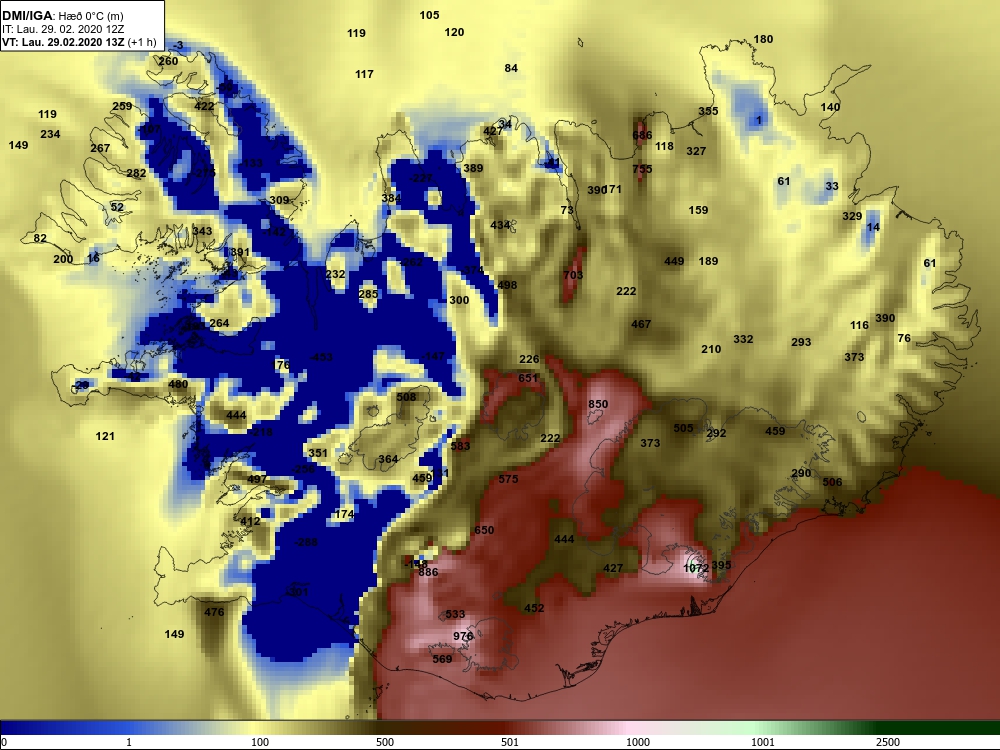Click the 651 map value
The width and height of the screenshot is (1000, 750).
tap(528, 378)
